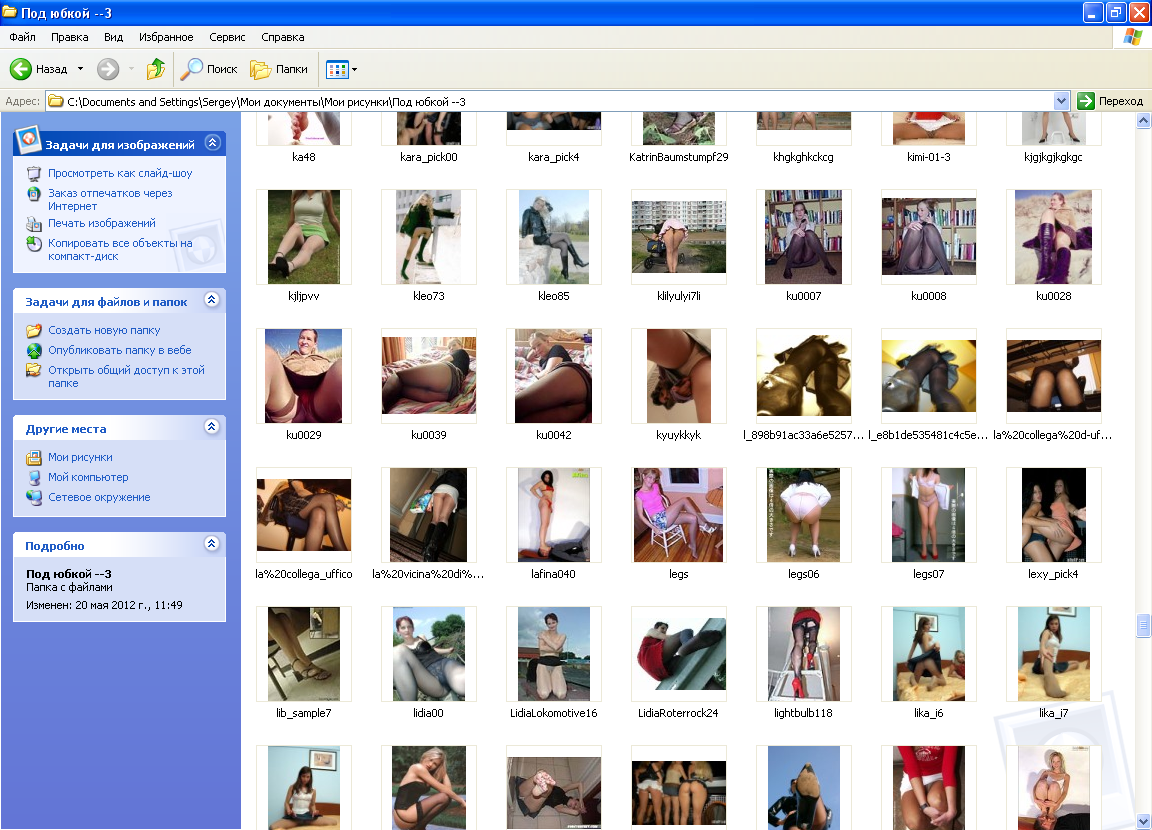Viewport: 1152px width, 830px height.
Task: Click the file name ku0029
Action: (x=304, y=435)
